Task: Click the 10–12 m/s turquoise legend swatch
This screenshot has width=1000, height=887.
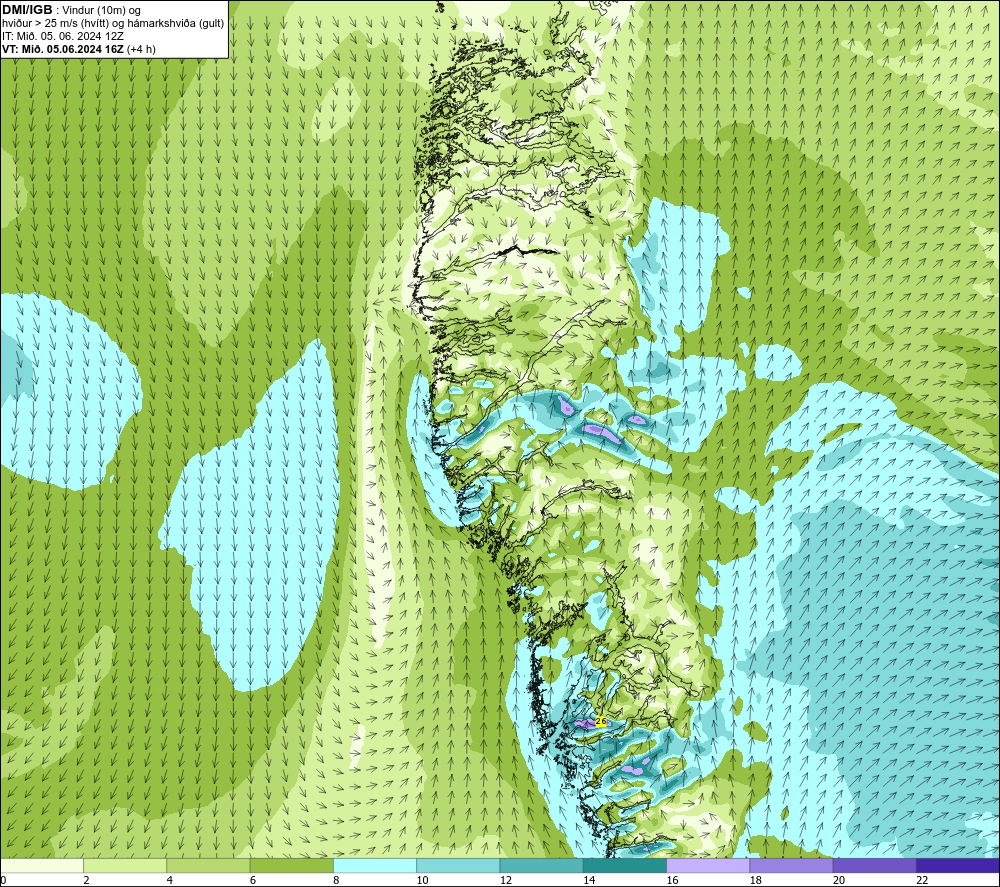Action: tap(458, 865)
